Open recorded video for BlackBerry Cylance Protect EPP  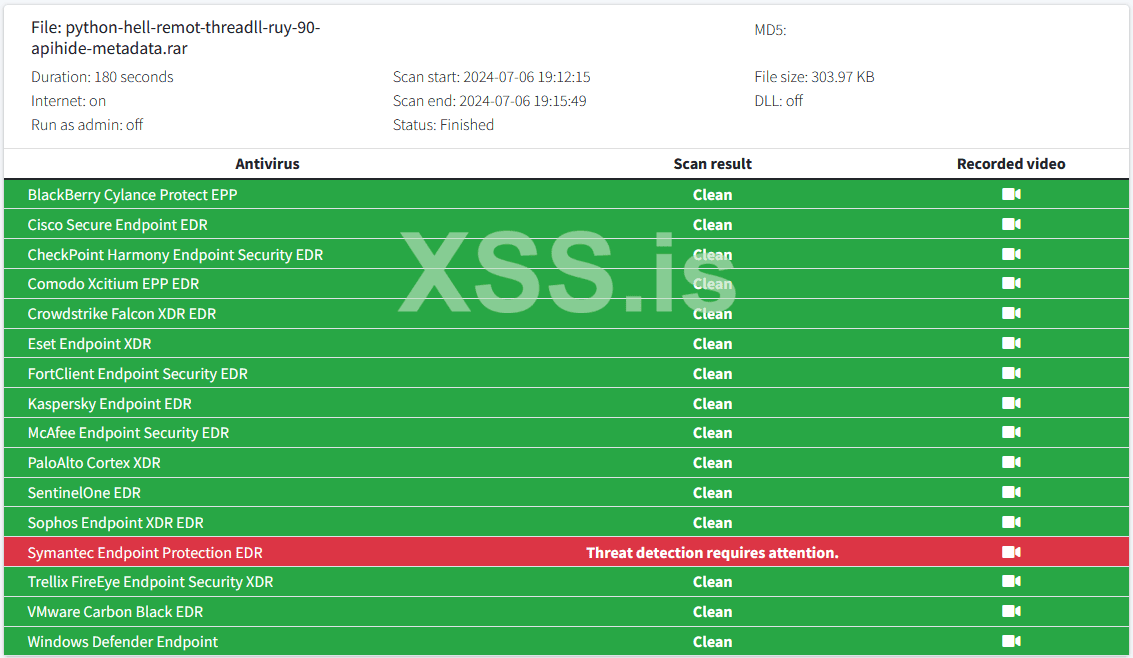tap(1011, 194)
